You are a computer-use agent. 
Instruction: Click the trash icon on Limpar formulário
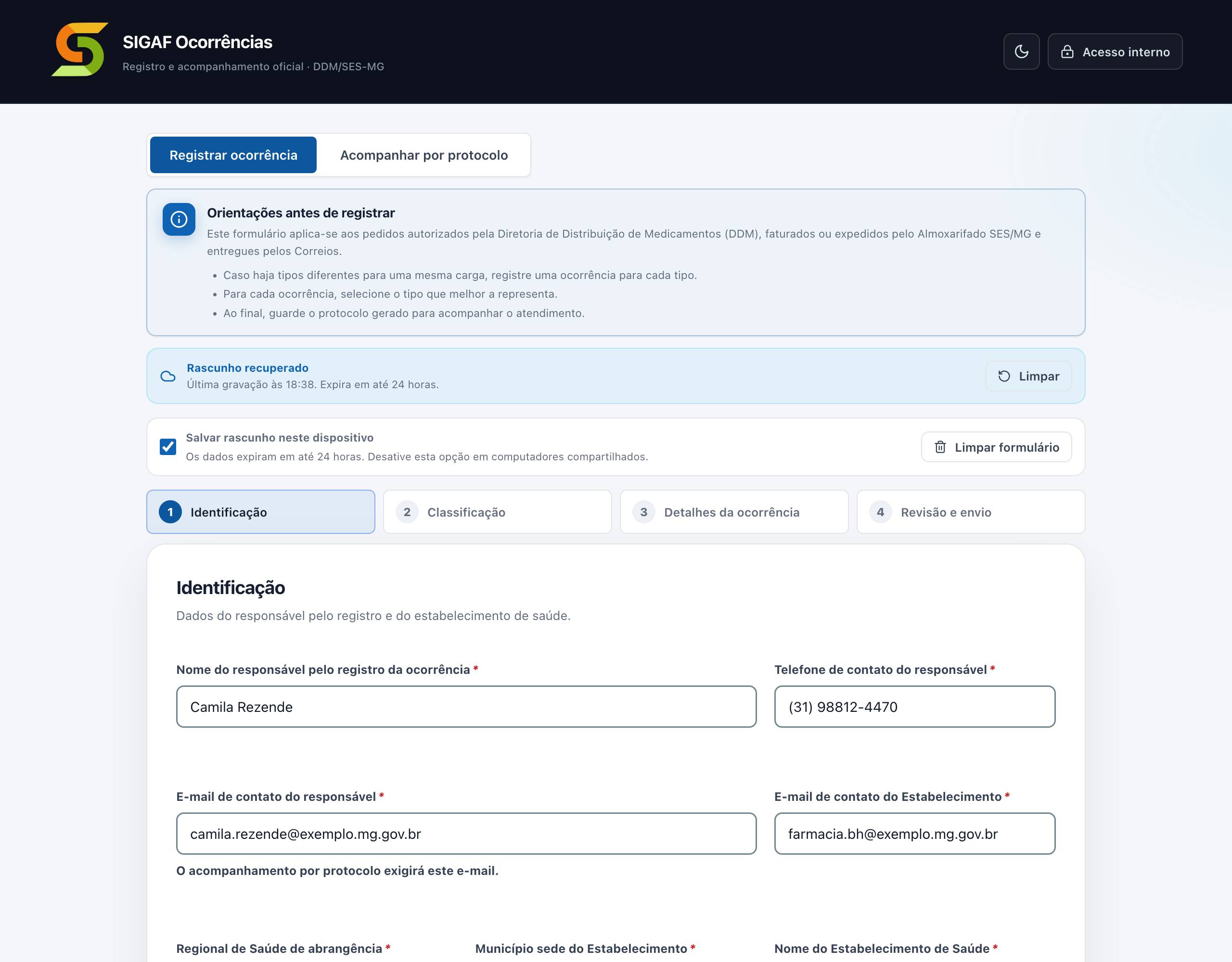940,447
